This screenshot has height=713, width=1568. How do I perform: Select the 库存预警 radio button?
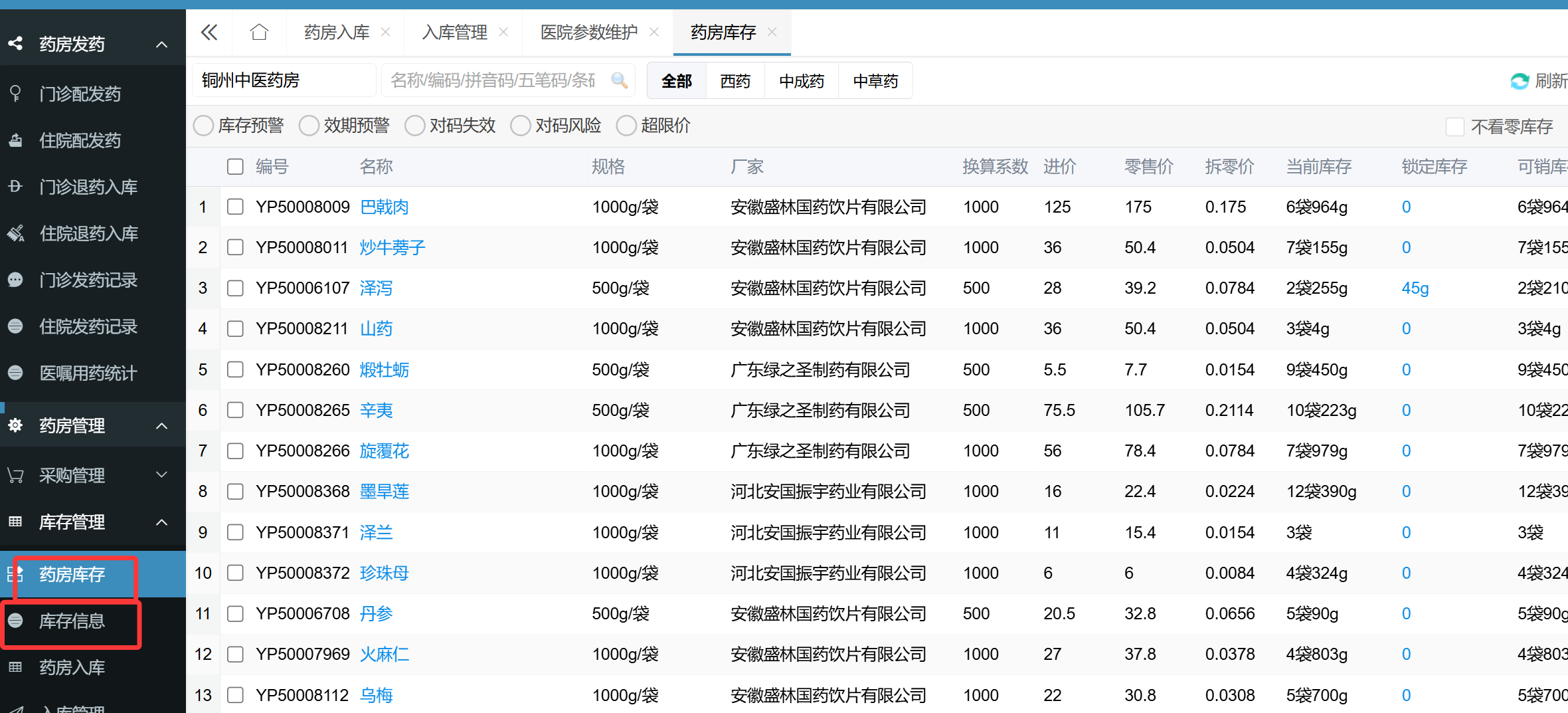(204, 126)
